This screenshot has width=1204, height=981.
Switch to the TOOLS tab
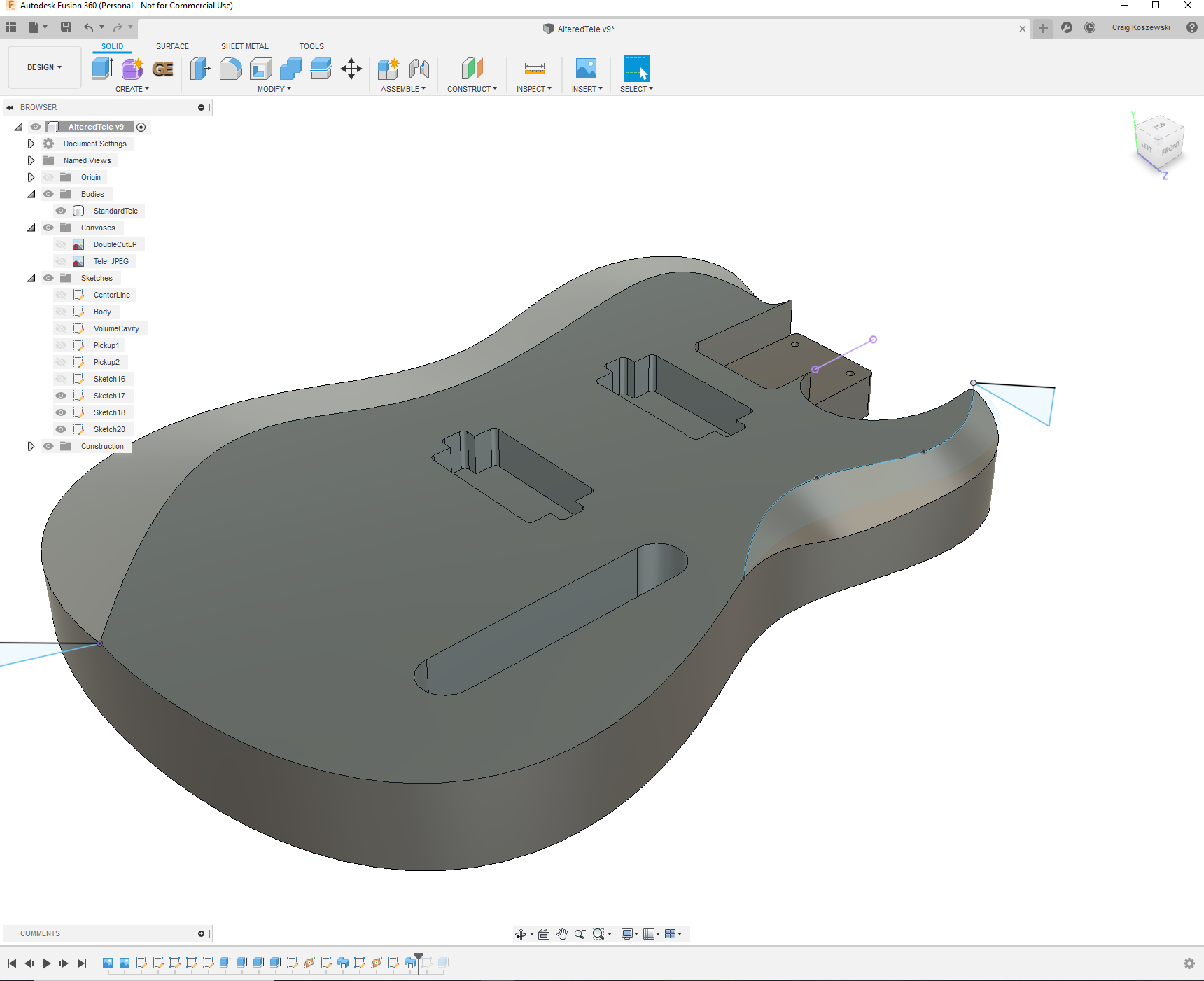point(311,46)
